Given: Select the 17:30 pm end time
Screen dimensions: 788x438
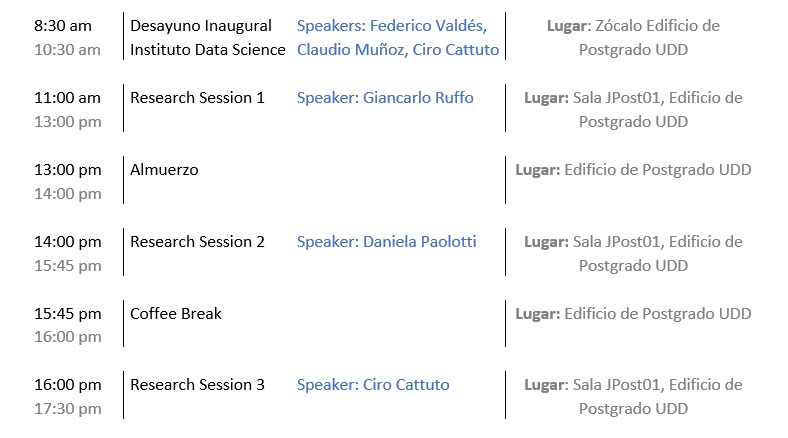Looking at the screenshot, I should pos(67,409).
